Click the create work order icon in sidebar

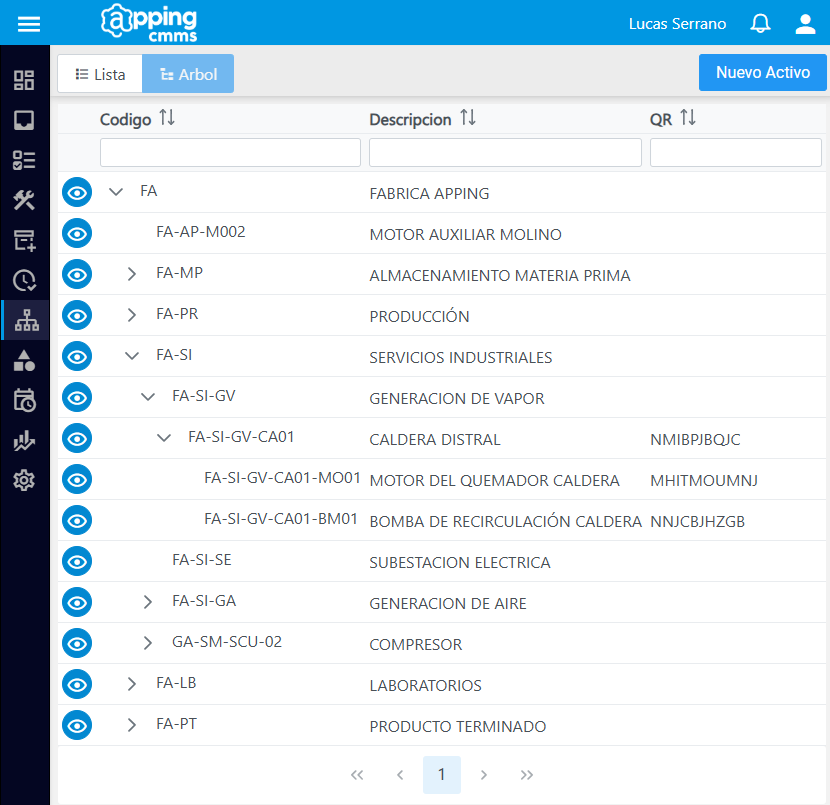[x=24, y=240]
